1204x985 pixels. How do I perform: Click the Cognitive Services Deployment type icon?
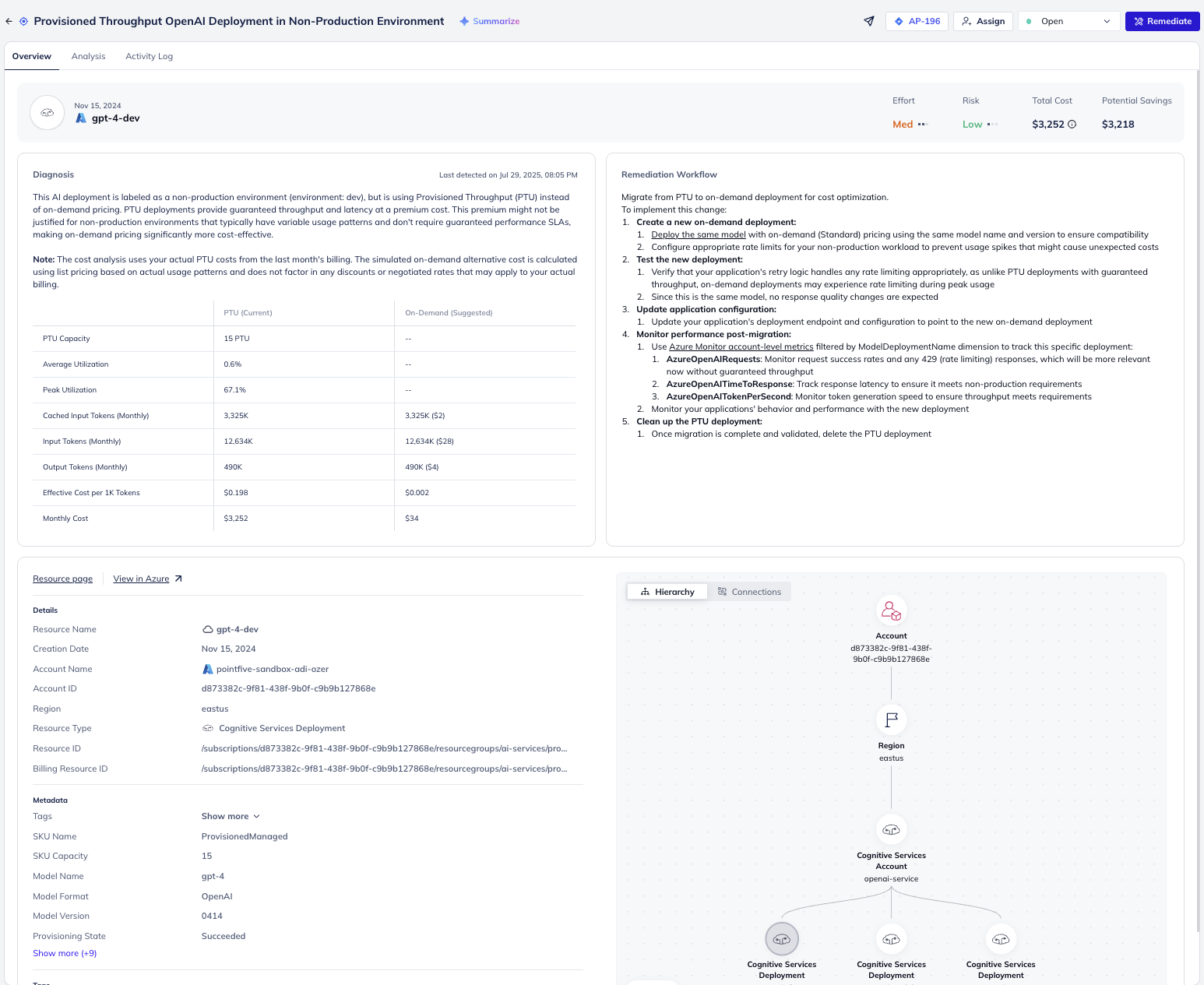(208, 728)
